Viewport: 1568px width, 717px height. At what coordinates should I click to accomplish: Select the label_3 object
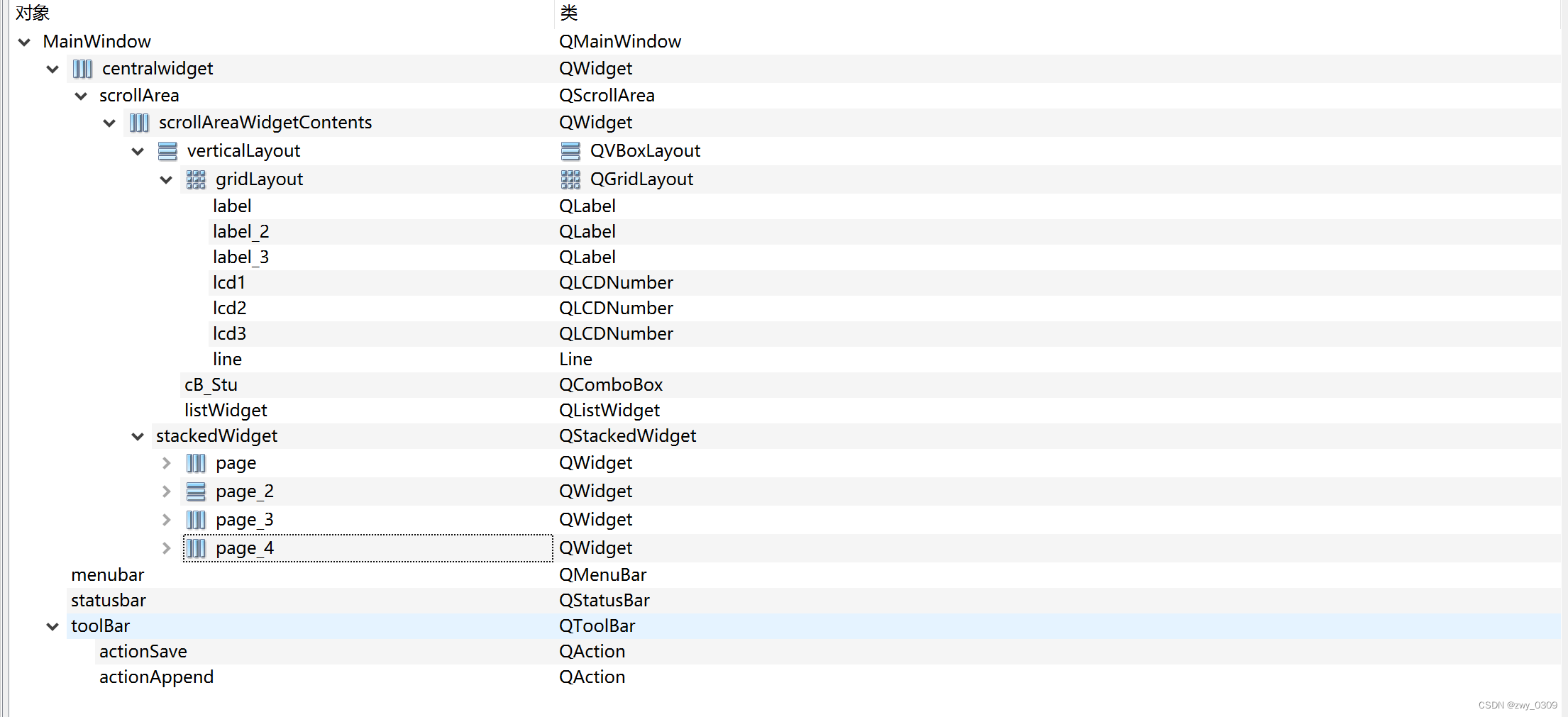point(241,257)
